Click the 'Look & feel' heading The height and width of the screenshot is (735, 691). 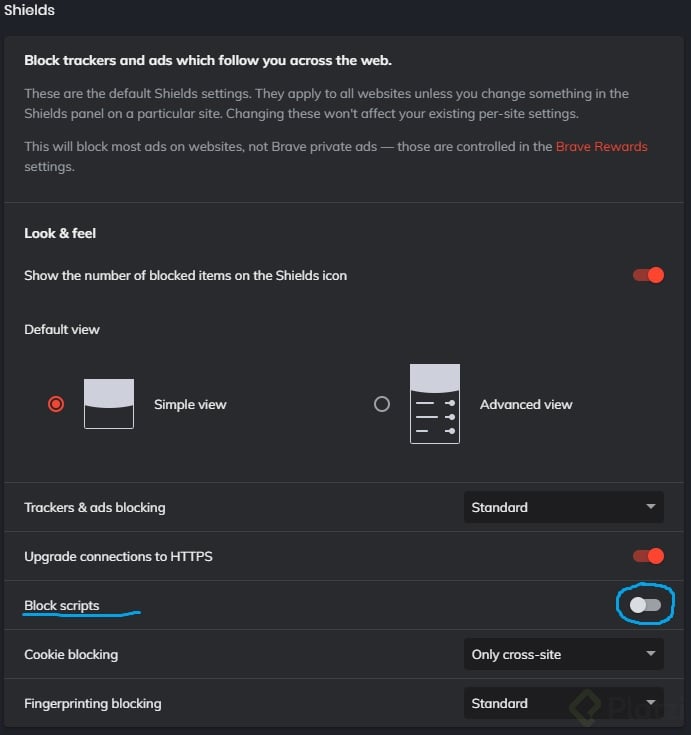pos(60,233)
